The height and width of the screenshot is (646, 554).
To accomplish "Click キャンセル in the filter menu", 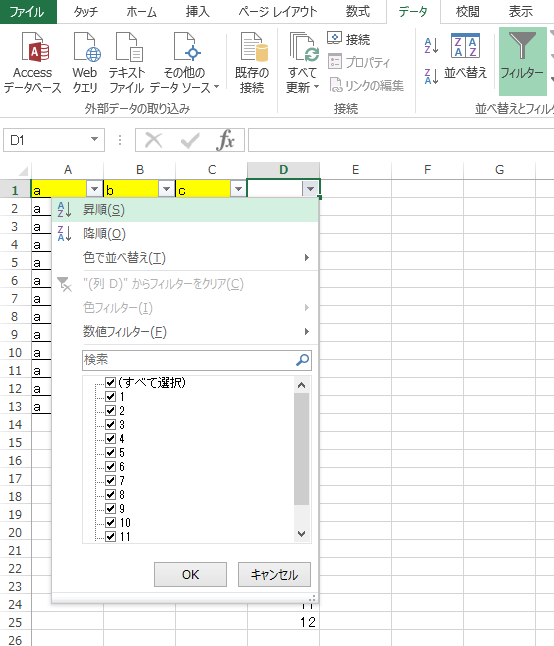I will coord(274,574).
